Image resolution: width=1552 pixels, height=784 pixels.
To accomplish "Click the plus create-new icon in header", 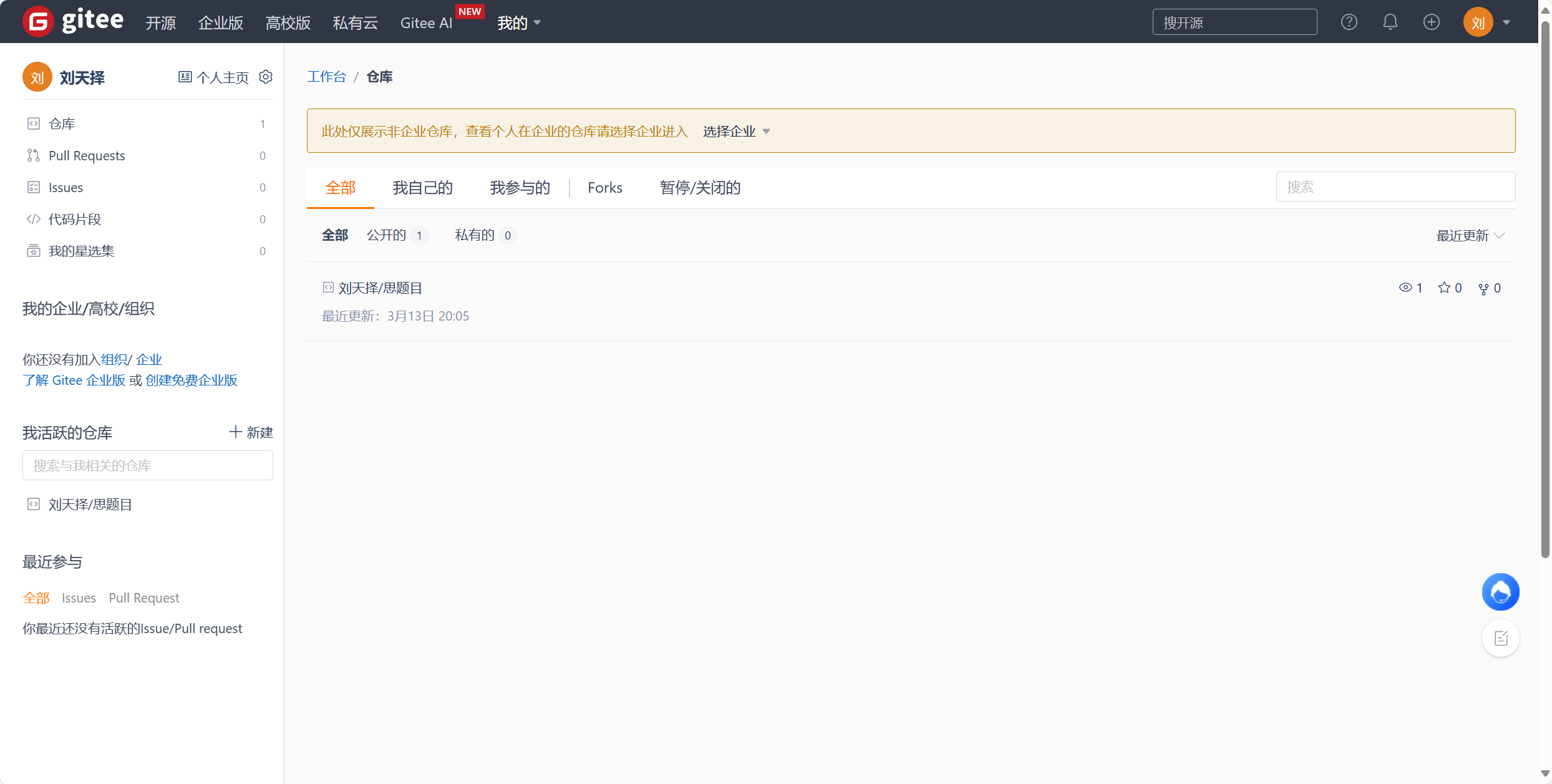I will pyautogui.click(x=1431, y=22).
